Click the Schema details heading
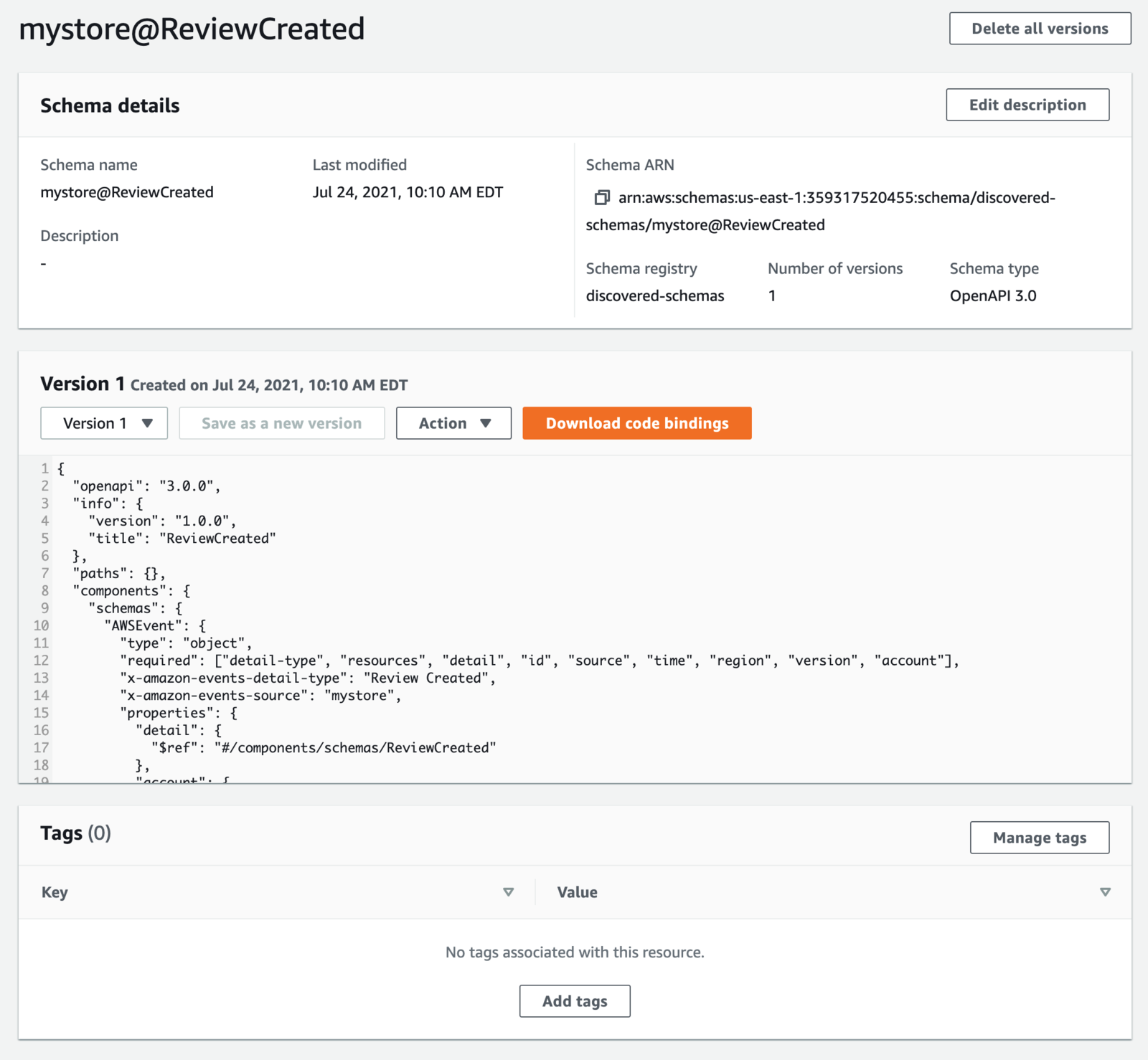This screenshot has width=1148, height=1060. (x=110, y=105)
